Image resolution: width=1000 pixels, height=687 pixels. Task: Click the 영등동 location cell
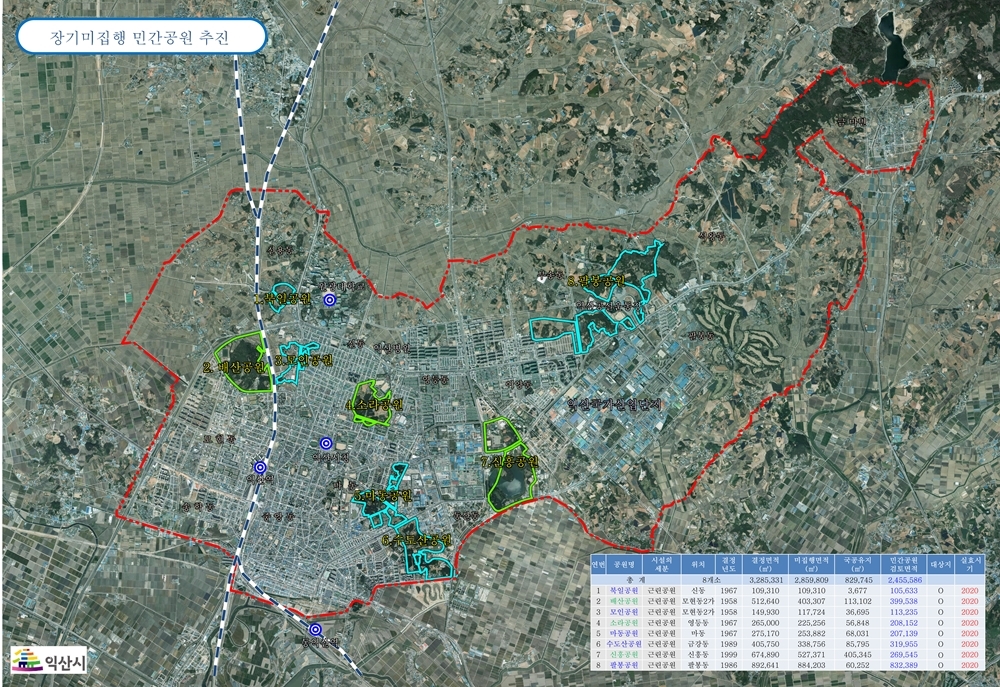click(696, 623)
